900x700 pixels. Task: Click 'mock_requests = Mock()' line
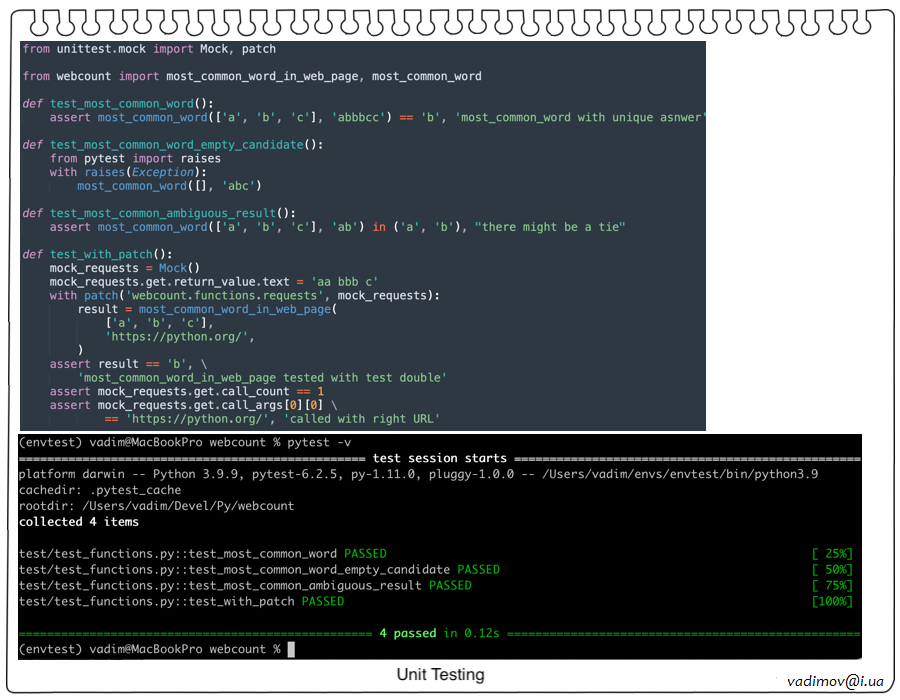[x=125, y=268]
